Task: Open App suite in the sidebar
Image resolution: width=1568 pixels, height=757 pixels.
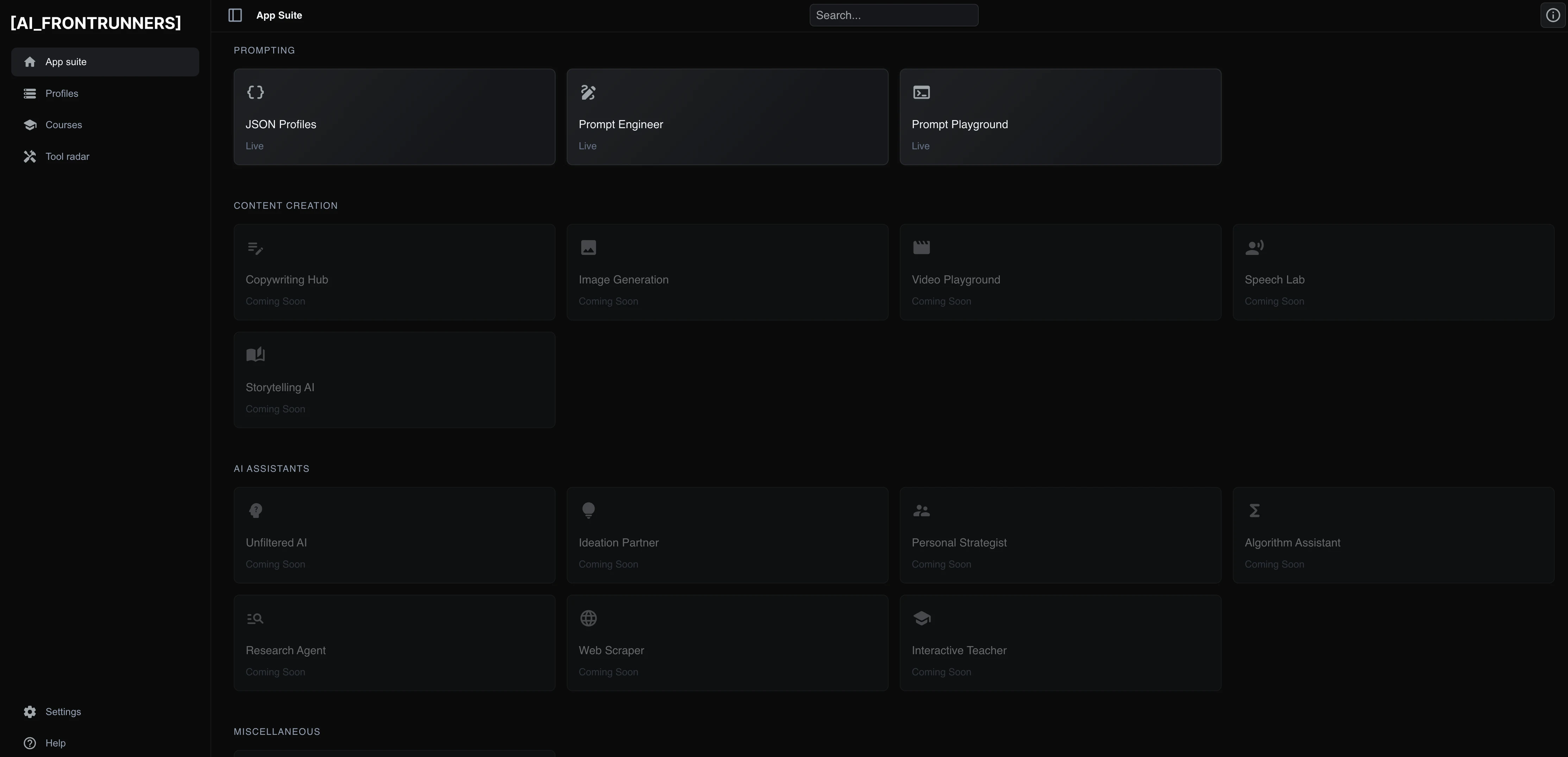Action: tap(105, 62)
